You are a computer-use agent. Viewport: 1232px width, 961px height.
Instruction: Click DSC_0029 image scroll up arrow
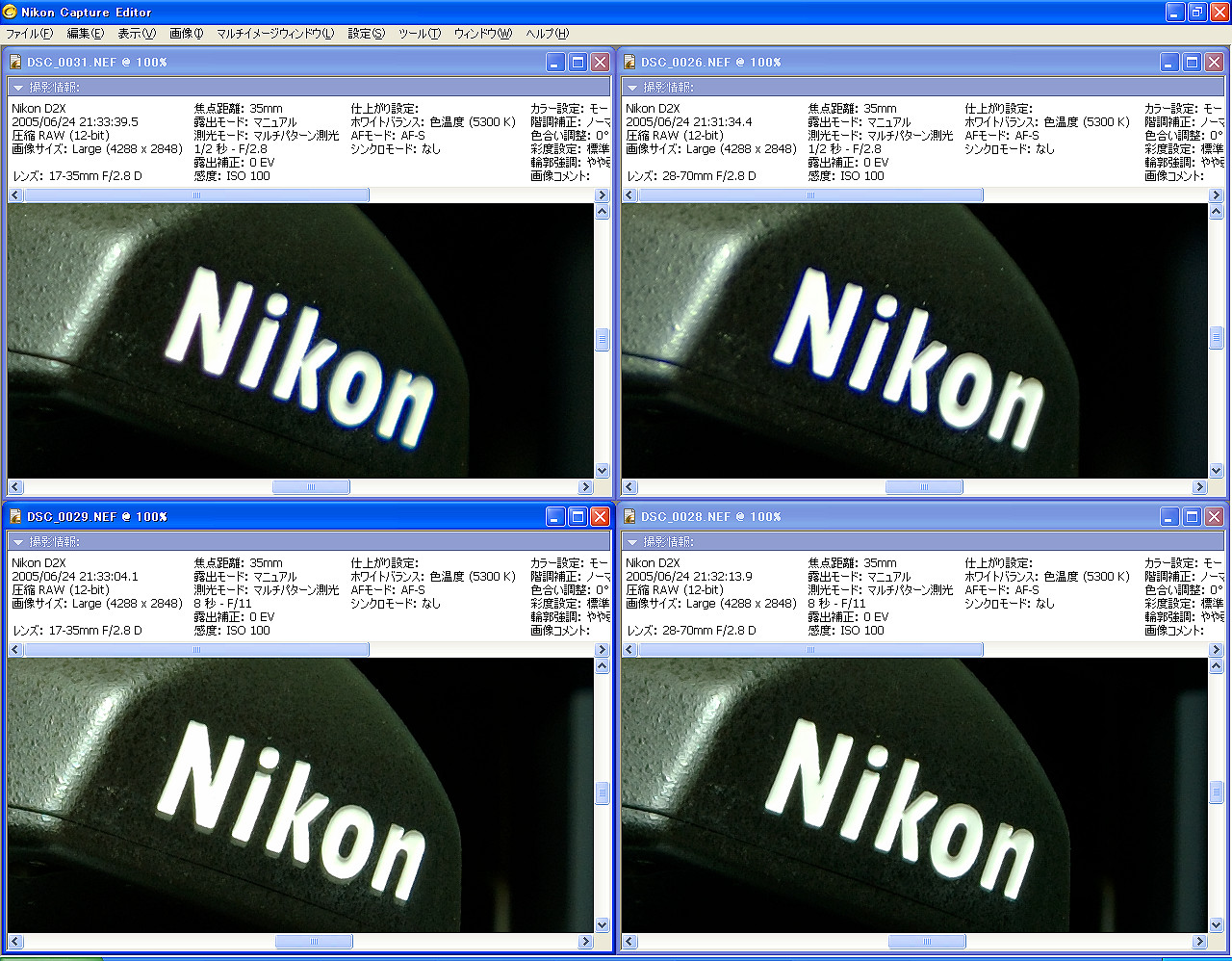(x=603, y=666)
